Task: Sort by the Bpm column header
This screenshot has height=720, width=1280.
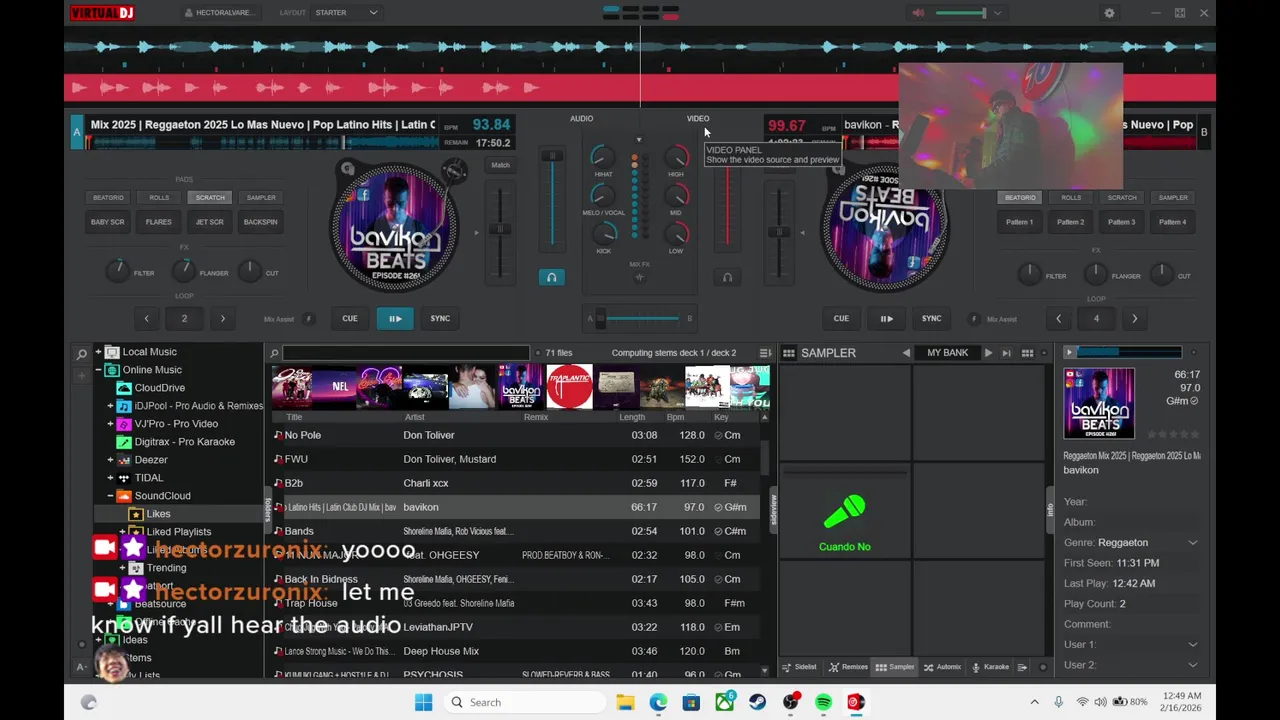Action: [x=675, y=417]
